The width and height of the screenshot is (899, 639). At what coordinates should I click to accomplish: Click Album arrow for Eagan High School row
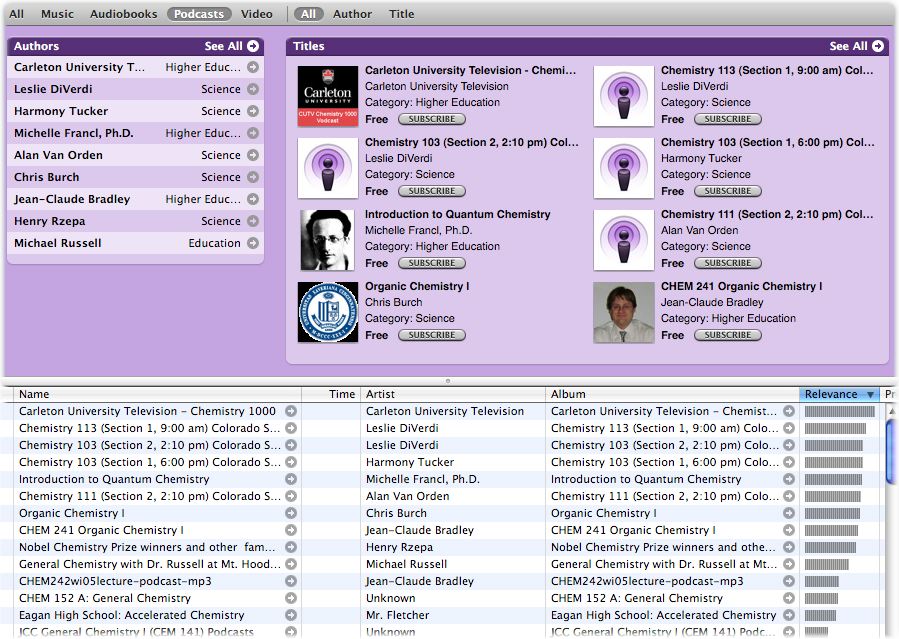(x=789, y=615)
